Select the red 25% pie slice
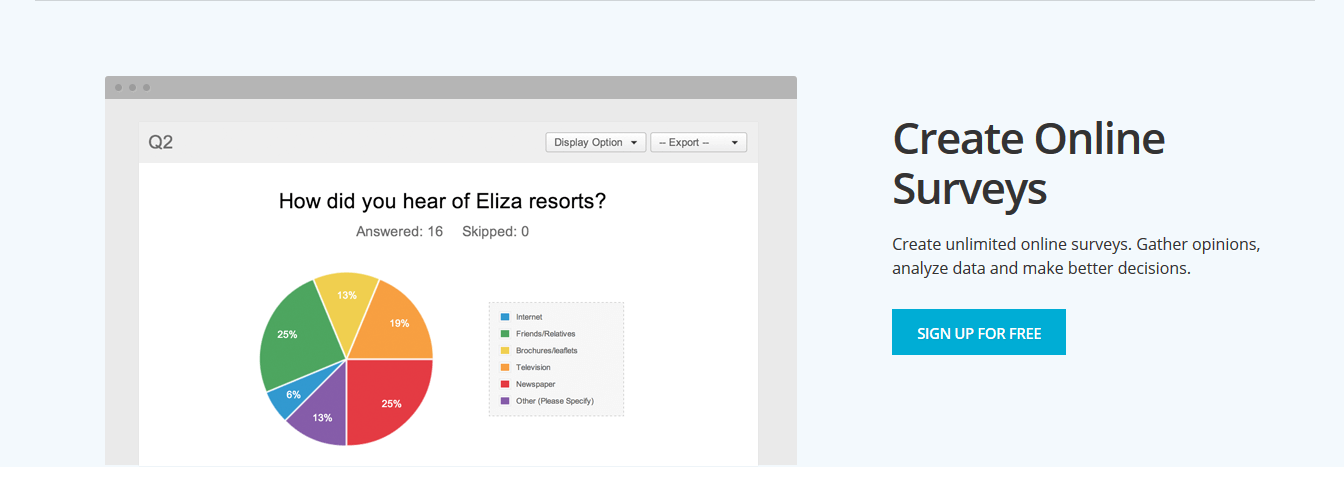 [390, 401]
